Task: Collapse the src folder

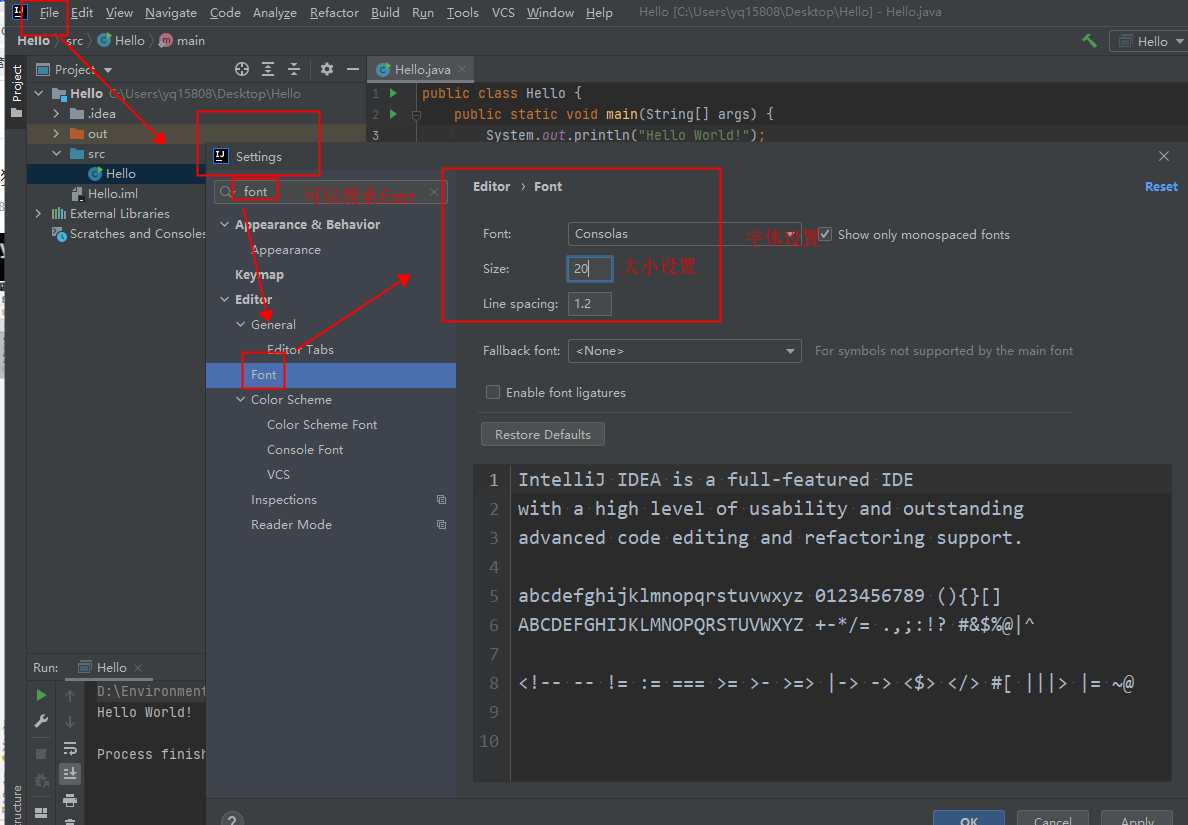Action: click(56, 153)
